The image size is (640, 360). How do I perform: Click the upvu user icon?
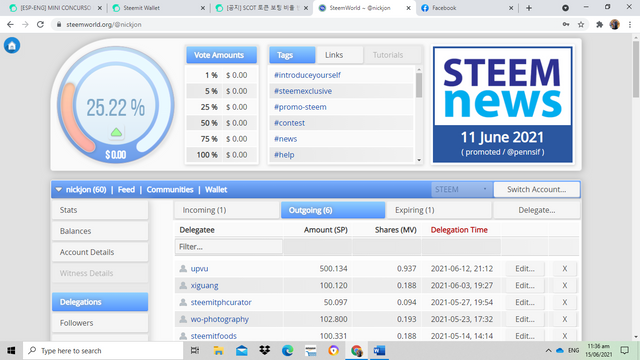[183, 268]
